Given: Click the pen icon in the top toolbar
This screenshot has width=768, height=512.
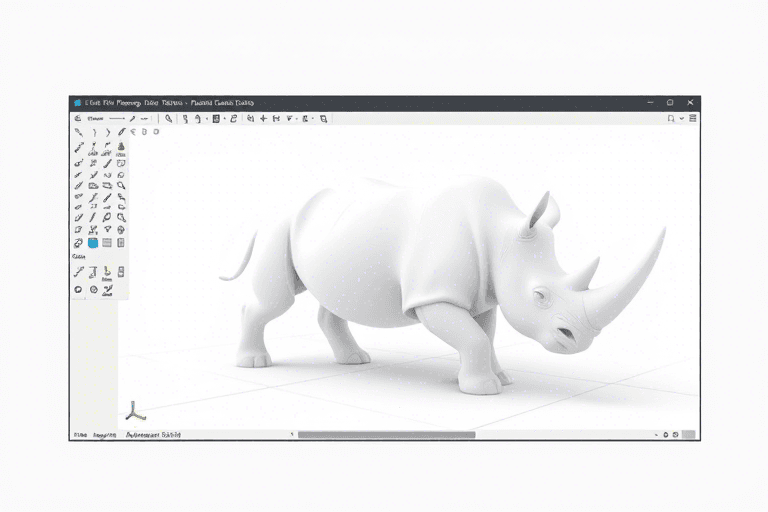Looking at the screenshot, I should coord(131,118).
